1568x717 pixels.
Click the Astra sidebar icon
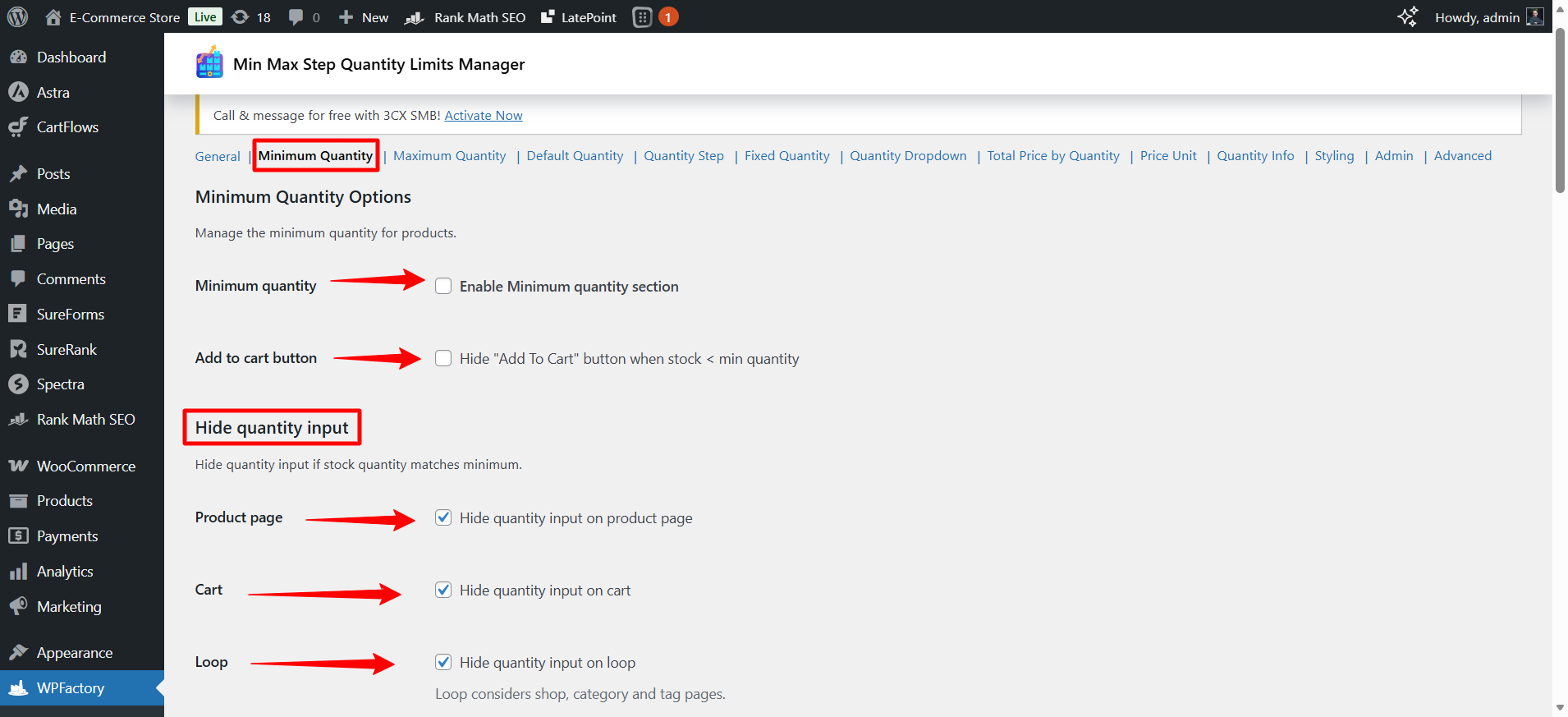[18, 92]
